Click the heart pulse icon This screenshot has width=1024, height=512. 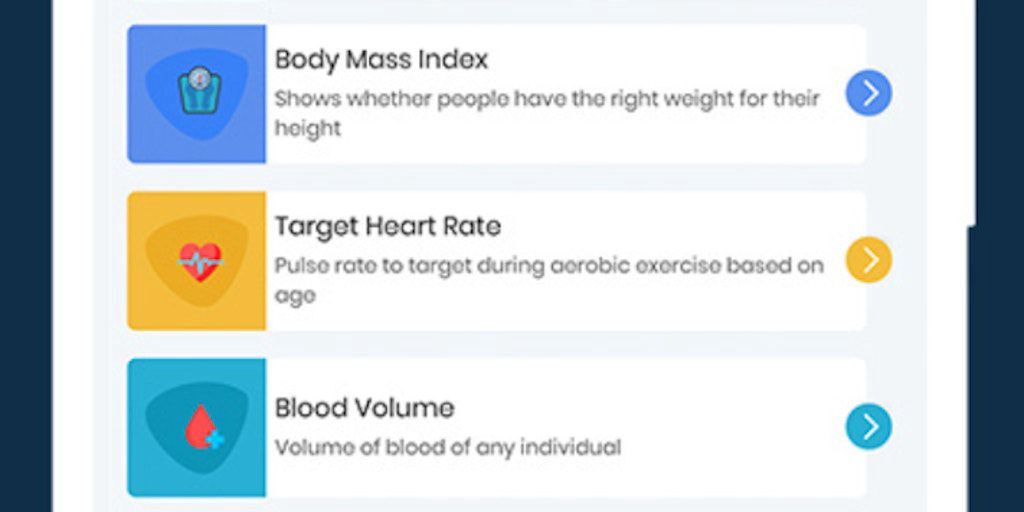199,260
